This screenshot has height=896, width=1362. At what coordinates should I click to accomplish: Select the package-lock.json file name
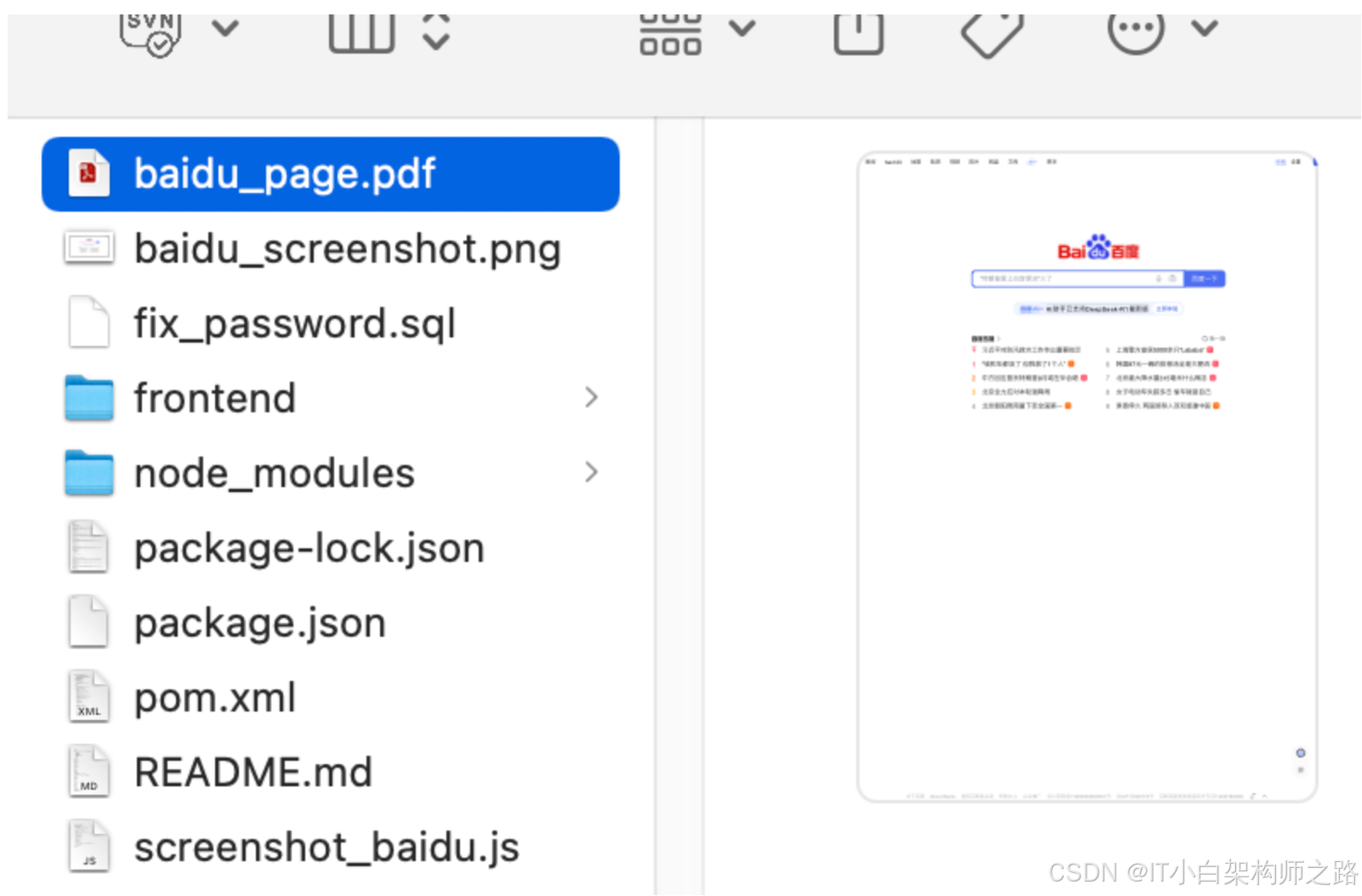[309, 548]
